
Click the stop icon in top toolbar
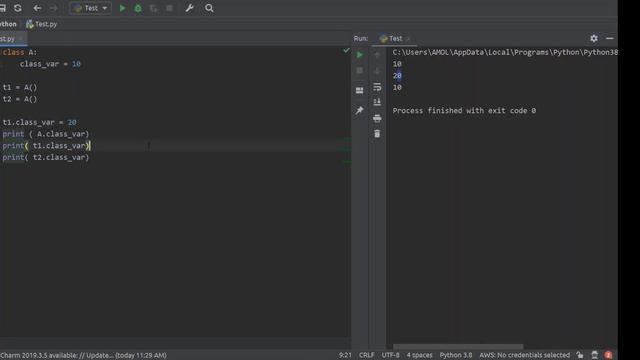(169, 8)
